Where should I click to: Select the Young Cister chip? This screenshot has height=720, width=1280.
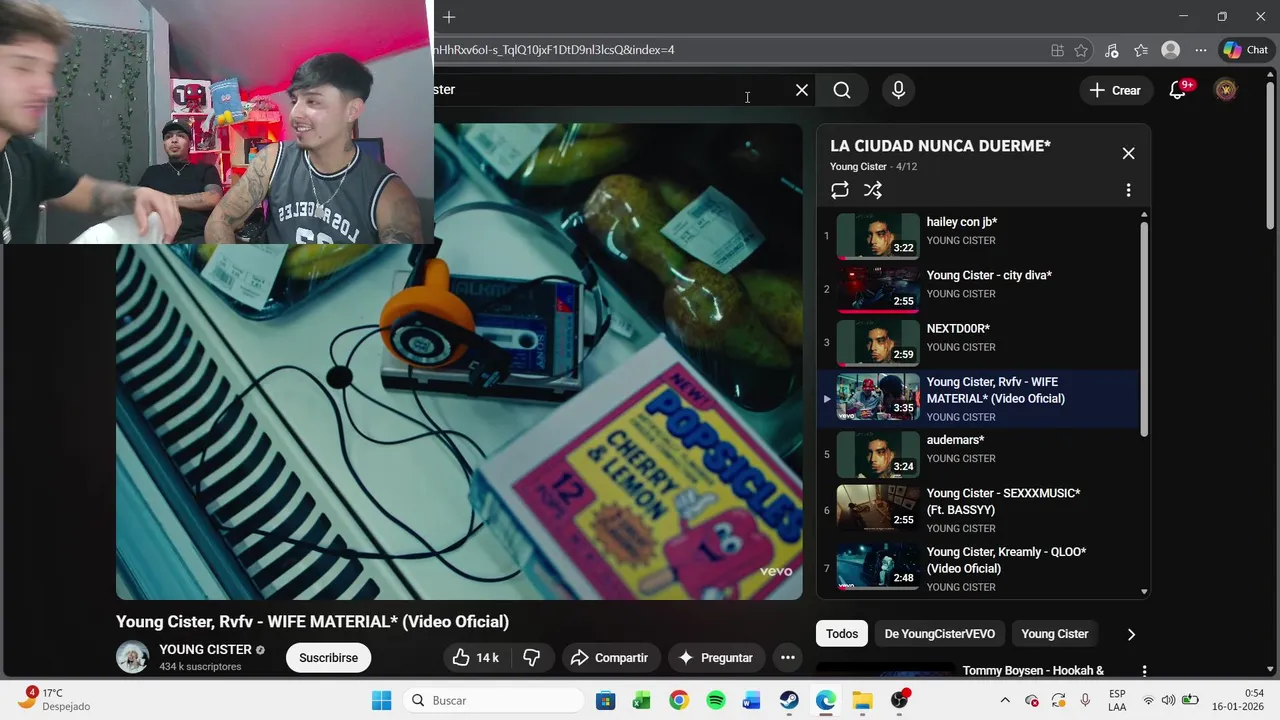point(1054,634)
